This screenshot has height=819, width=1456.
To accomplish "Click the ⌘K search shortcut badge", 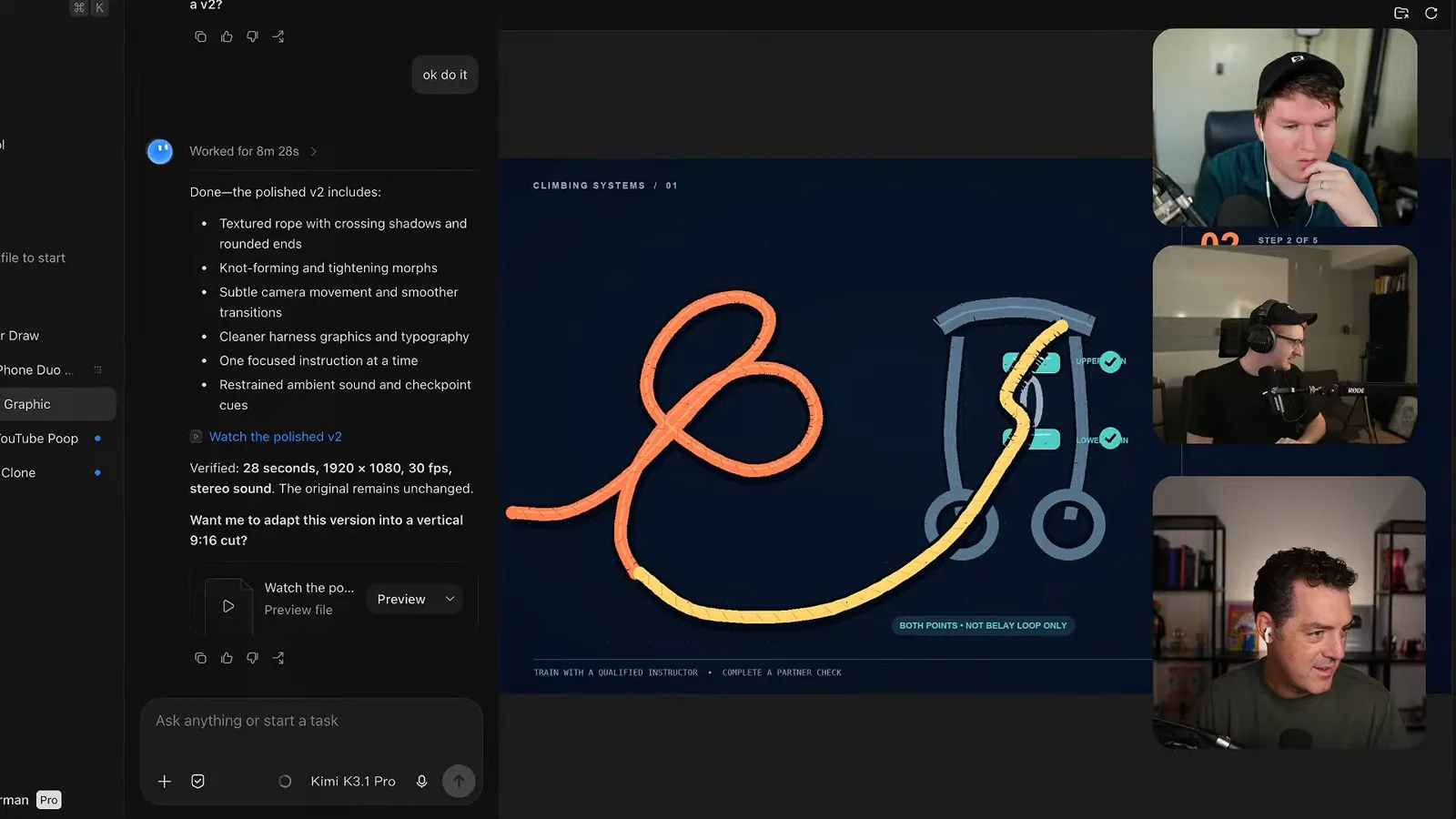I will (89, 7).
